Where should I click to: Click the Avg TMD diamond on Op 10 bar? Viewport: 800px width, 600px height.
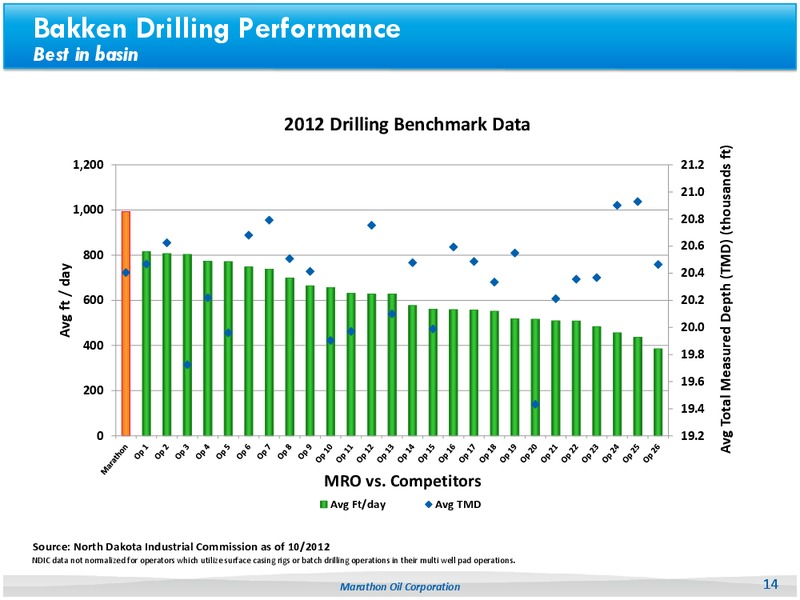pos(331,340)
